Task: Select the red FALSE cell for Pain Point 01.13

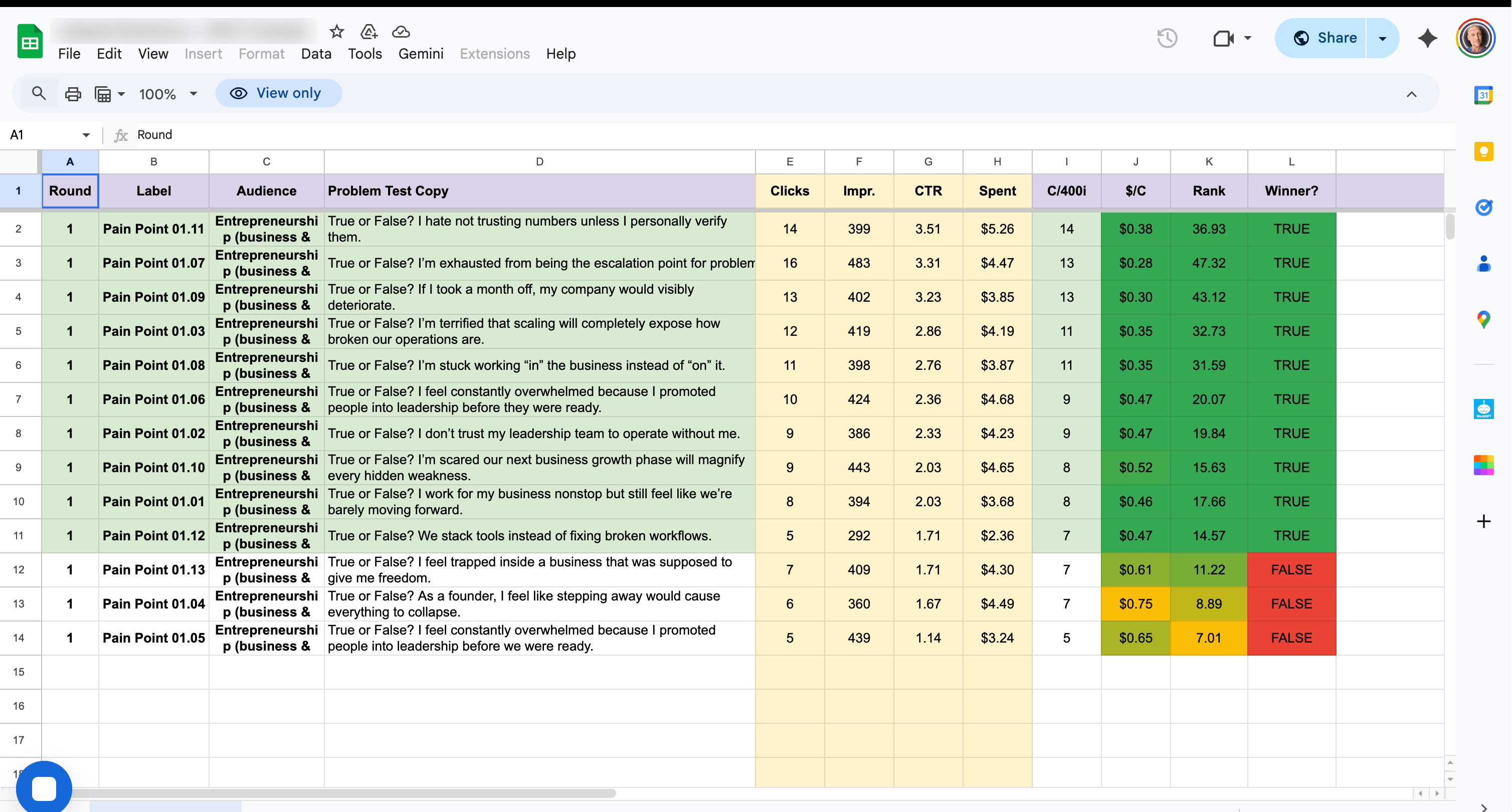Action: tap(1291, 570)
